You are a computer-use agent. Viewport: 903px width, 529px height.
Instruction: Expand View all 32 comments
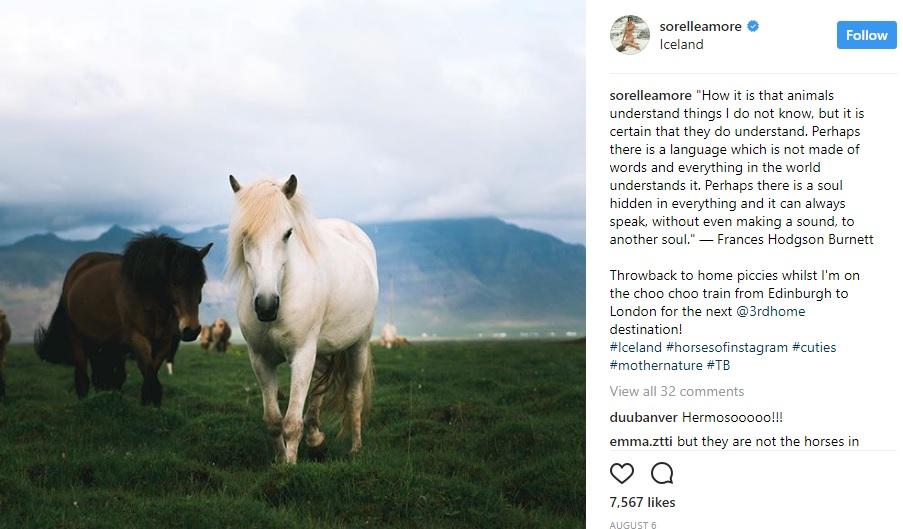point(677,391)
